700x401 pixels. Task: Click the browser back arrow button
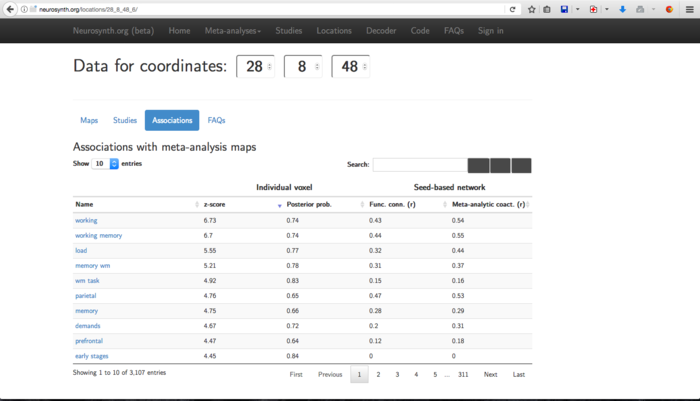pyautogui.click(x=10, y=9)
